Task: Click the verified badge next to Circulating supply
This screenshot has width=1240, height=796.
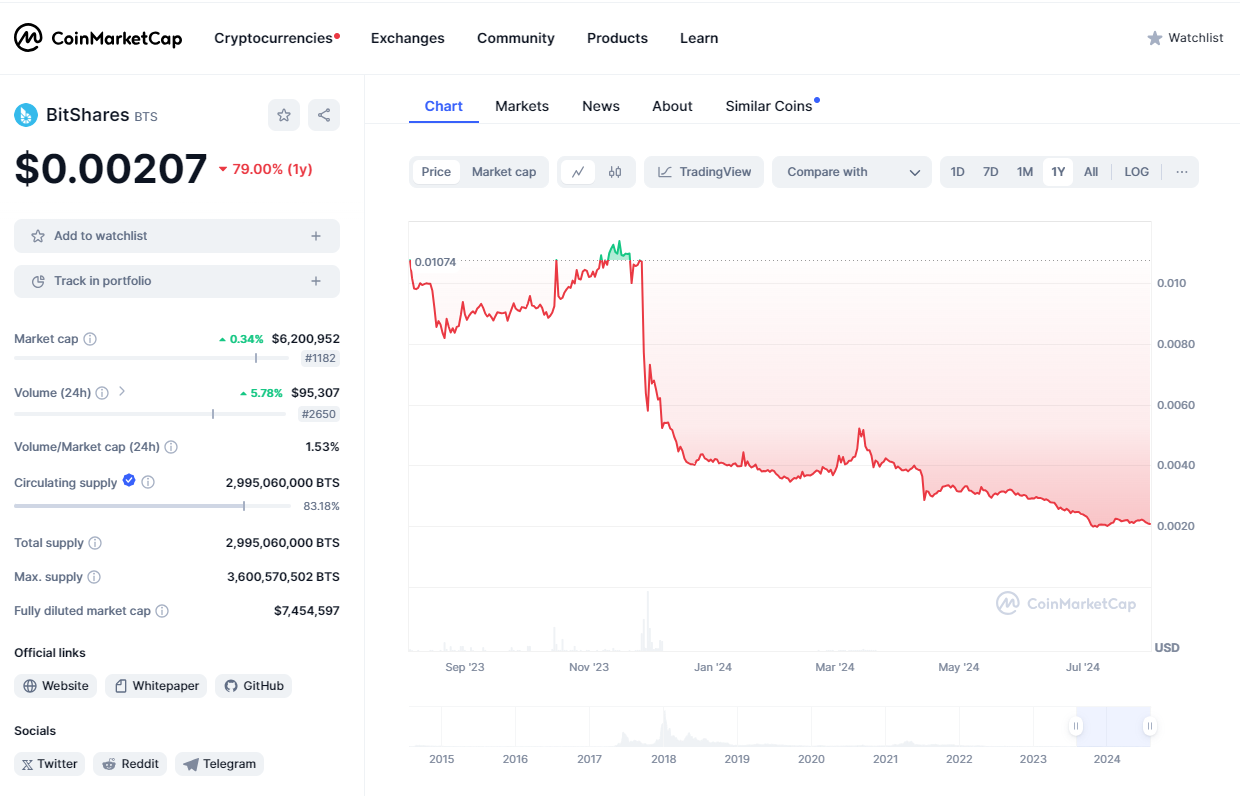Action: [x=129, y=481]
